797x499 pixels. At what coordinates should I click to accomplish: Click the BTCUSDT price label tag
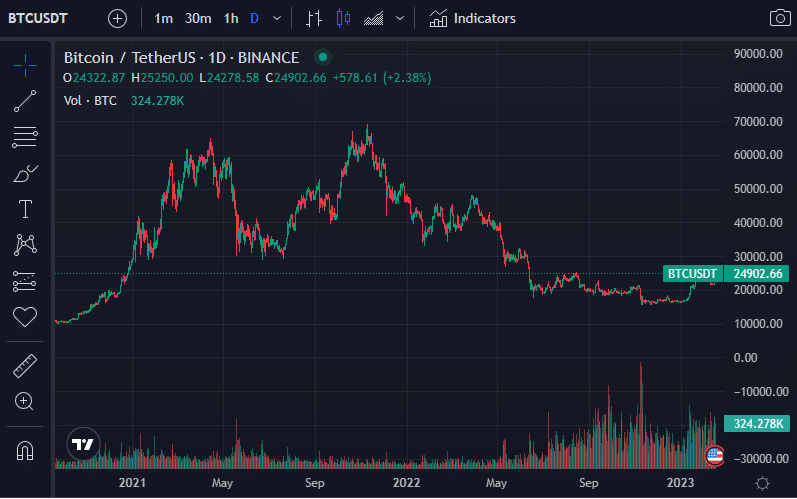point(692,274)
